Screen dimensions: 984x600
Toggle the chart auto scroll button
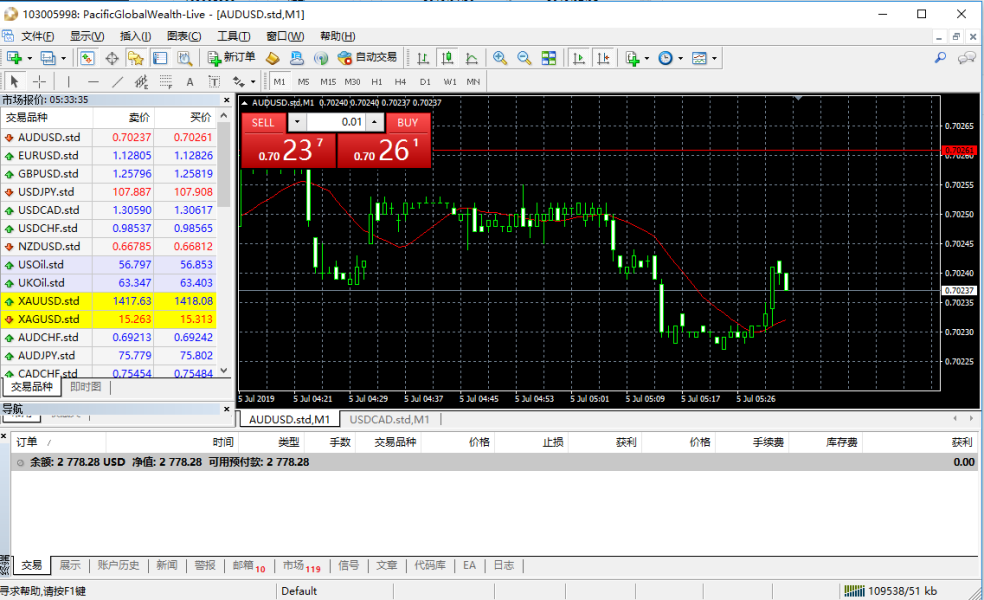point(579,58)
